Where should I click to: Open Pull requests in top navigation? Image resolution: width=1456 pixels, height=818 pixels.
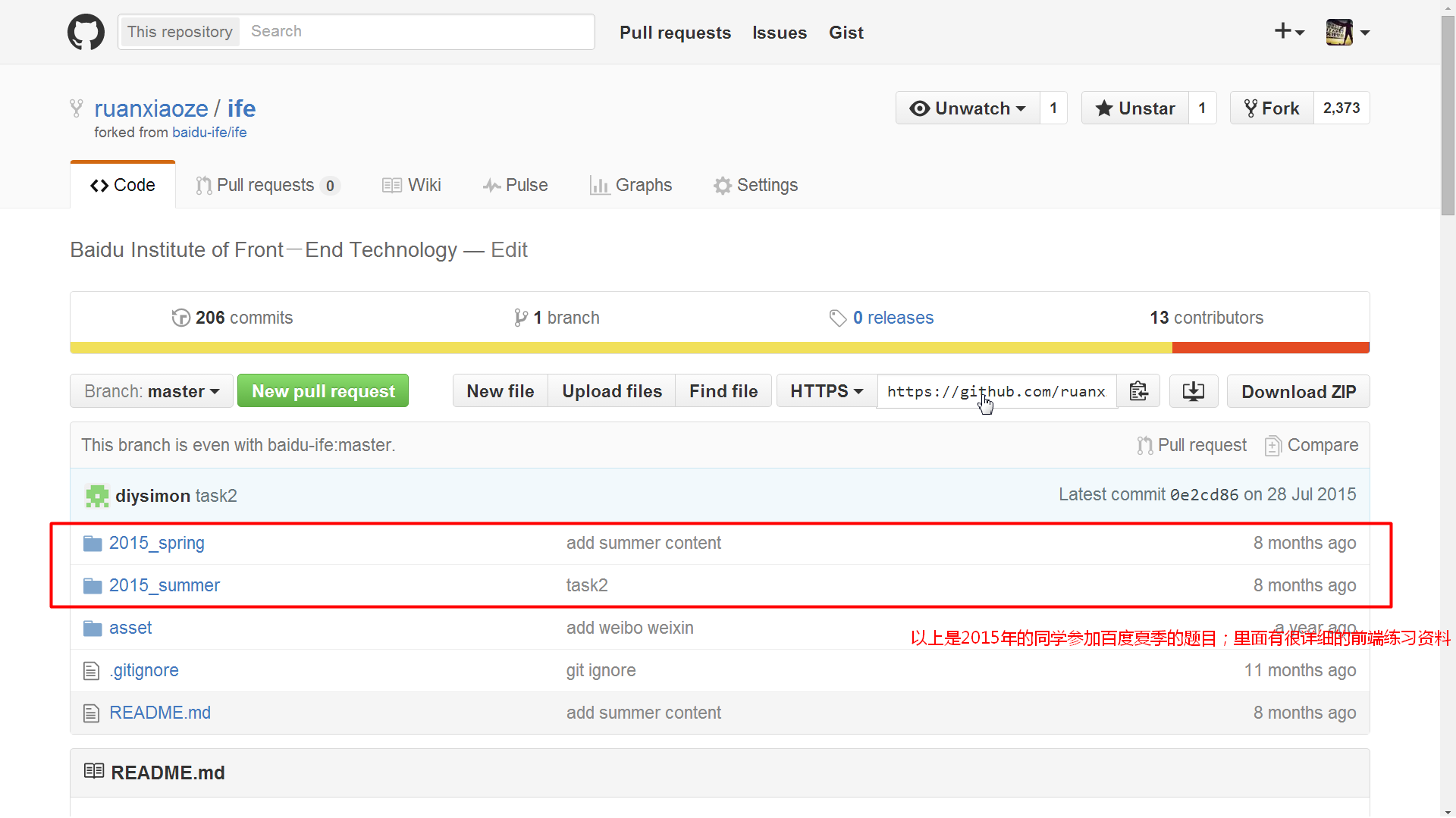pyautogui.click(x=675, y=33)
